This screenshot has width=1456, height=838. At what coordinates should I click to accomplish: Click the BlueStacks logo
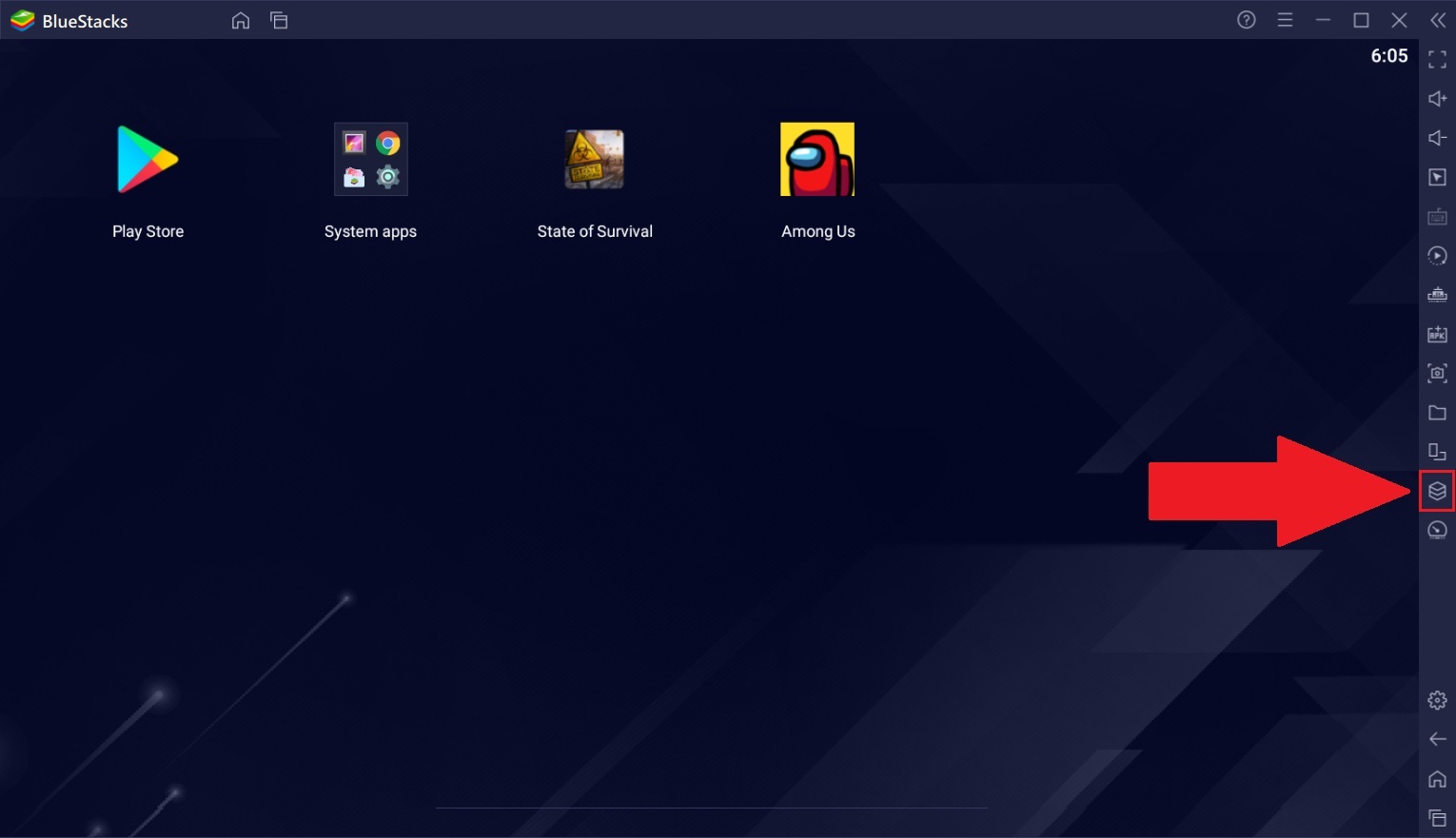(x=22, y=20)
